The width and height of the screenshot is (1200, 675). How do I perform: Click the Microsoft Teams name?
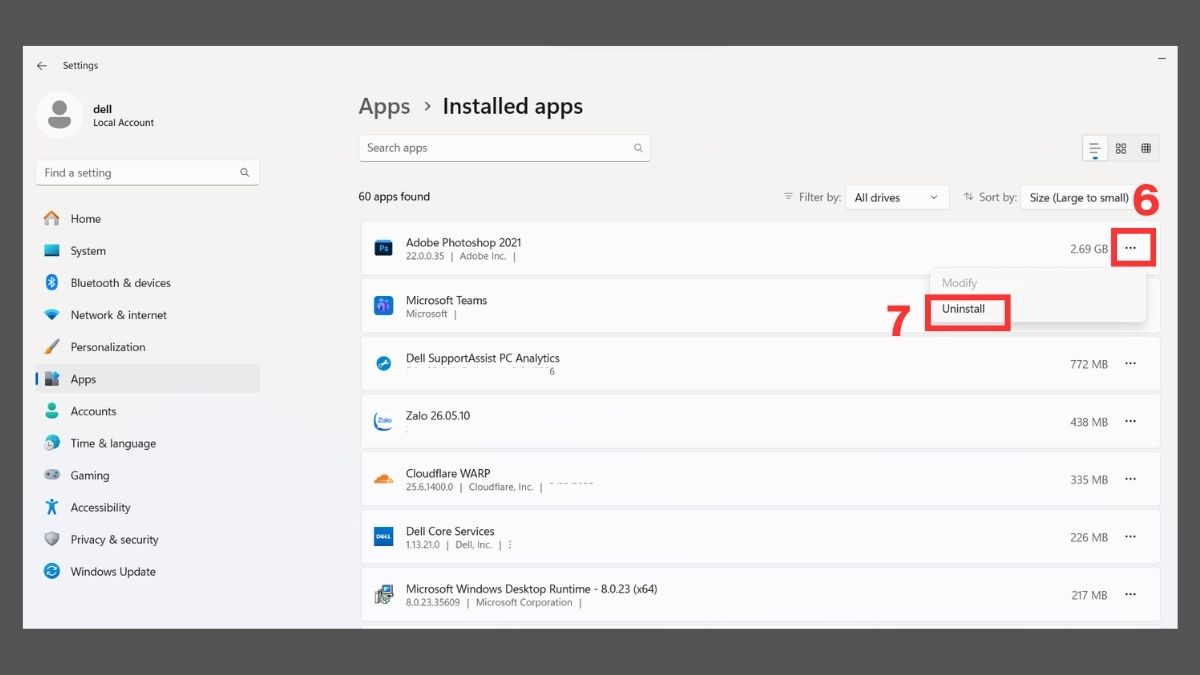pos(447,301)
